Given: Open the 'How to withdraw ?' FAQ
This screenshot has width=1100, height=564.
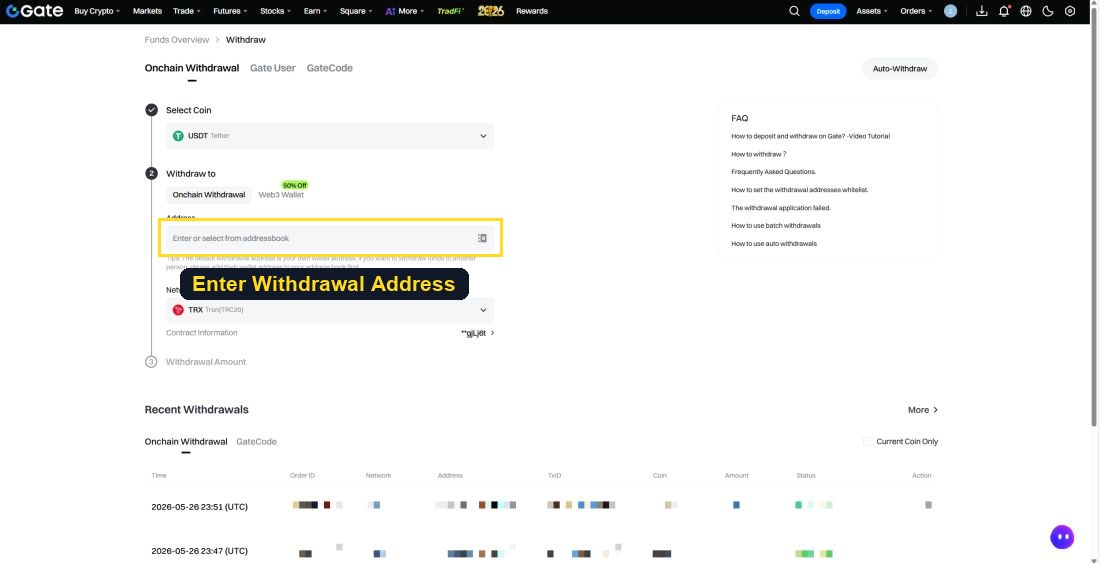Looking at the screenshot, I should pyautogui.click(x=758, y=154).
